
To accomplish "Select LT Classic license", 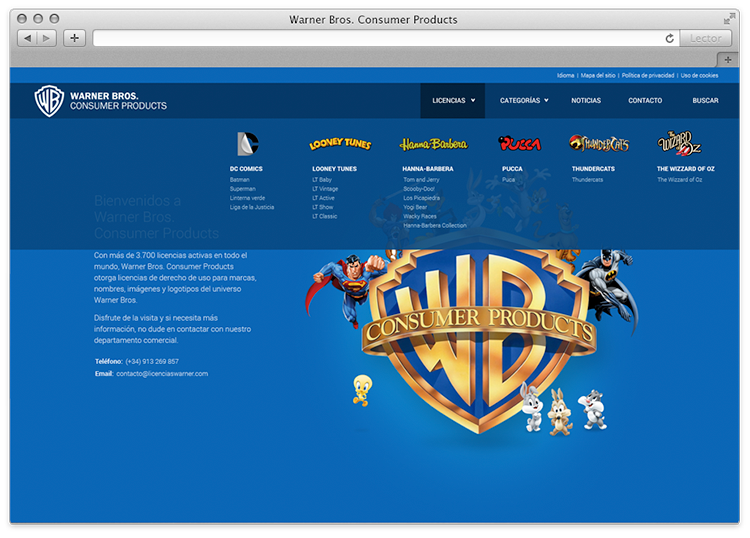I will click(x=325, y=216).
